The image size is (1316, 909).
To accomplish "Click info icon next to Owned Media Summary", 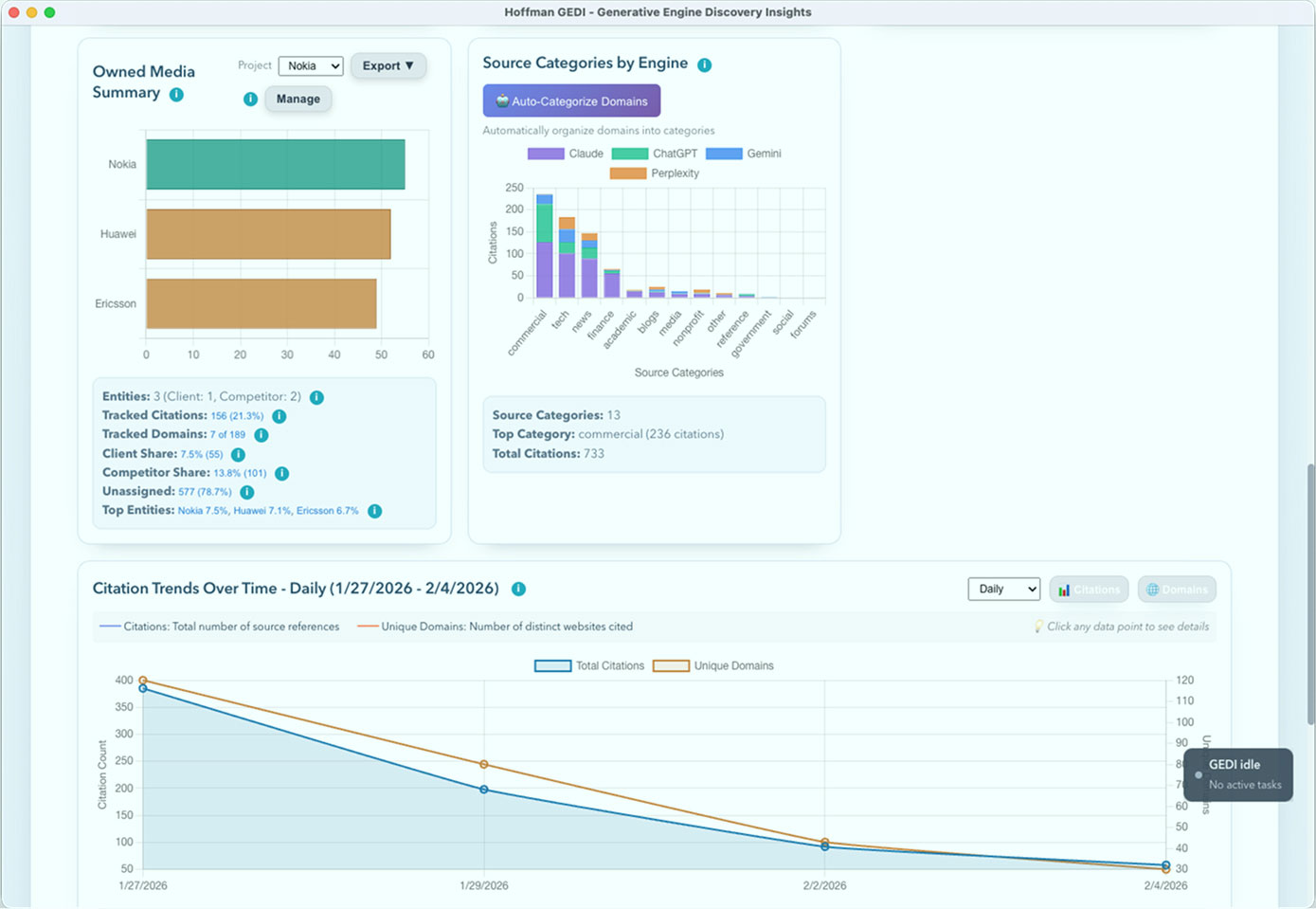I will click(176, 94).
